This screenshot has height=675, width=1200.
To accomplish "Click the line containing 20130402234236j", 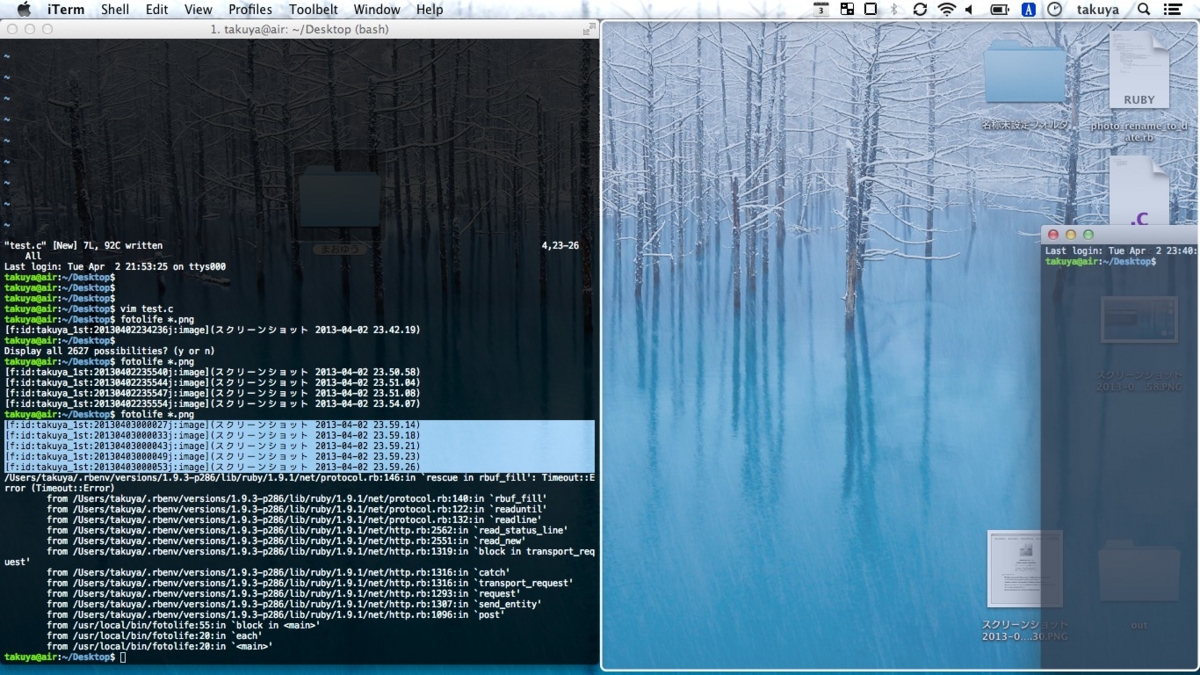I will (212, 330).
